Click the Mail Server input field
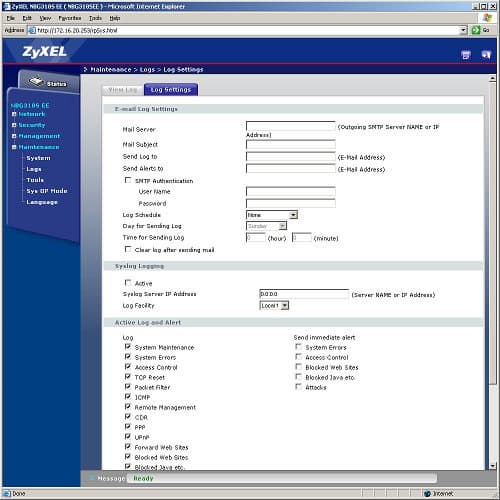The width and height of the screenshot is (500, 500). pyautogui.click(x=291, y=126)
